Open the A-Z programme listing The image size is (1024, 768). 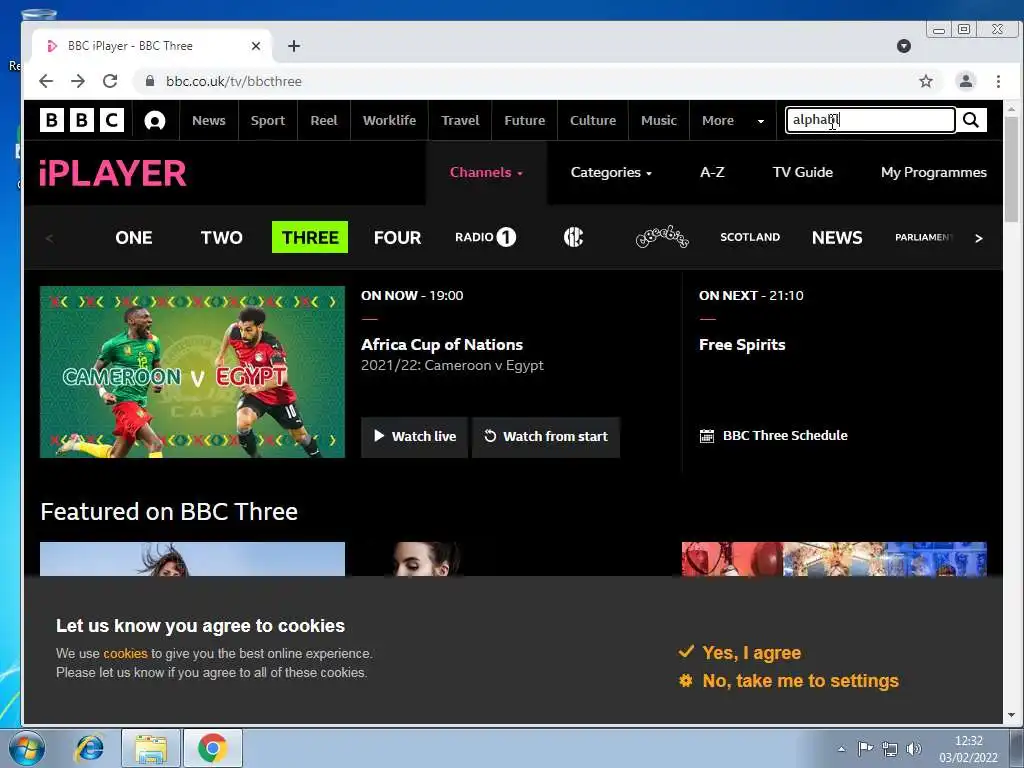click(x=712, y=172)
